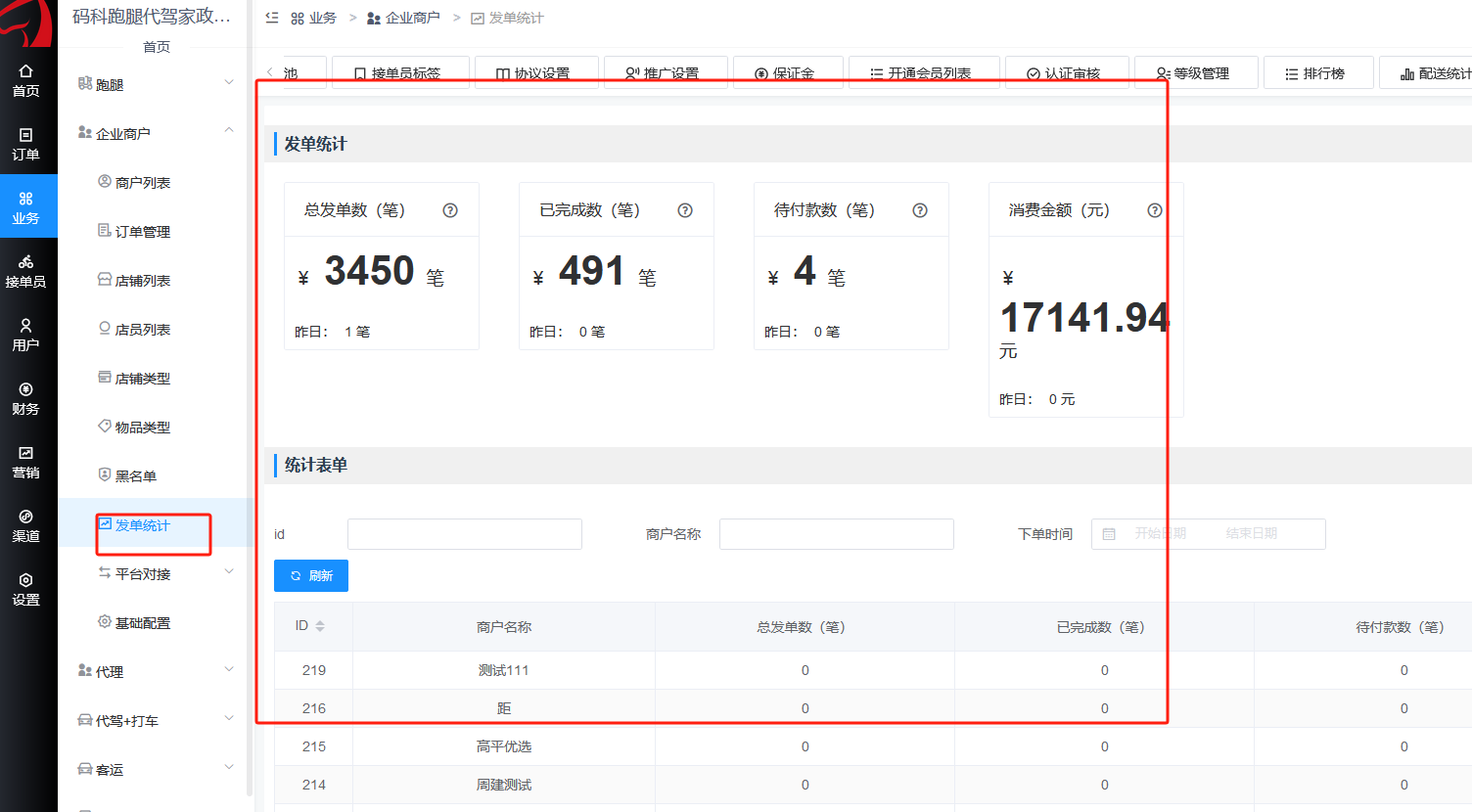The height and width of the screenshot is (812, 1472).
Task: Open the 营销 marketing sidebar icon
Action: click(x=25, y=462)
